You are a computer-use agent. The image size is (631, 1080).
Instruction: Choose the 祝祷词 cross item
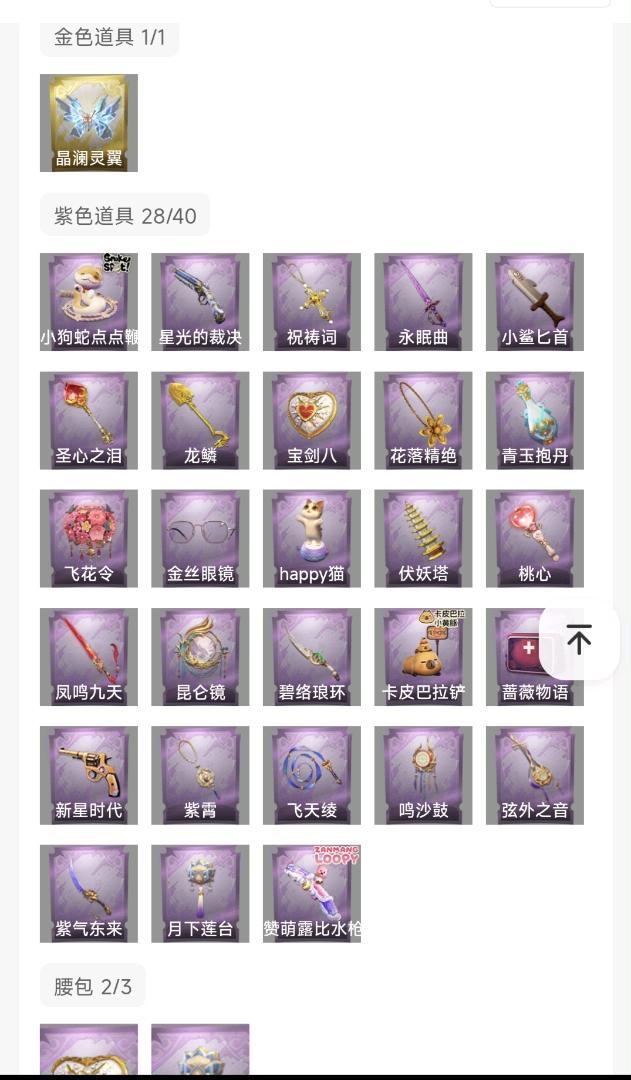click(312, 302)
